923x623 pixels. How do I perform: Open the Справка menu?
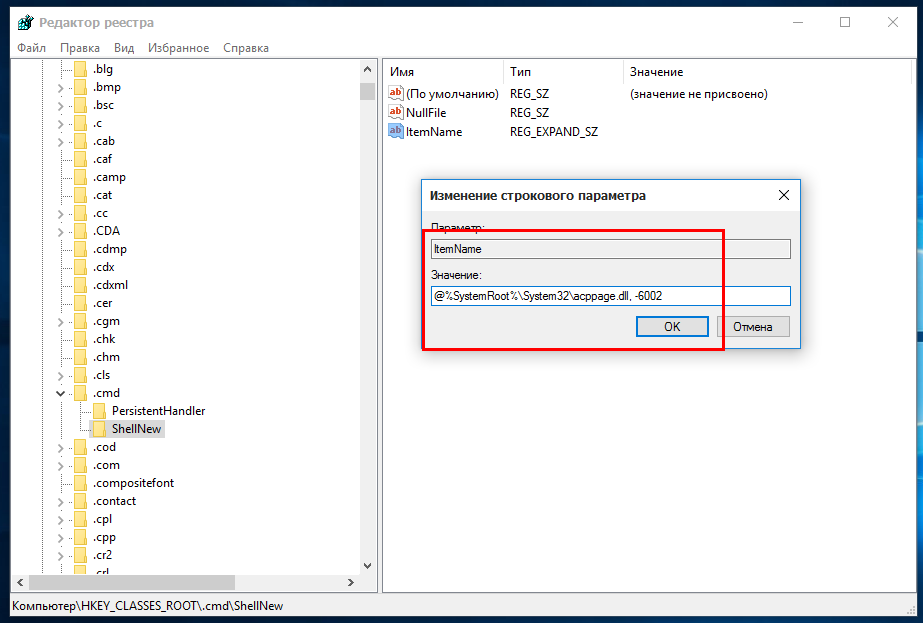245,48
